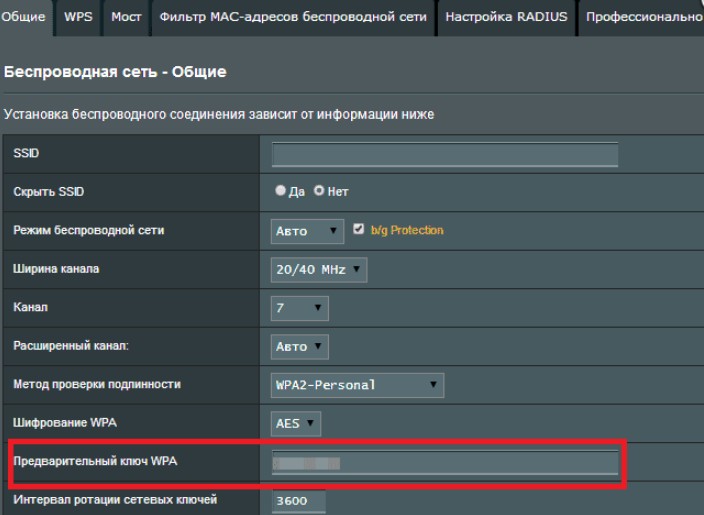Click the key rotation interval field 3600

click(298, 501)
